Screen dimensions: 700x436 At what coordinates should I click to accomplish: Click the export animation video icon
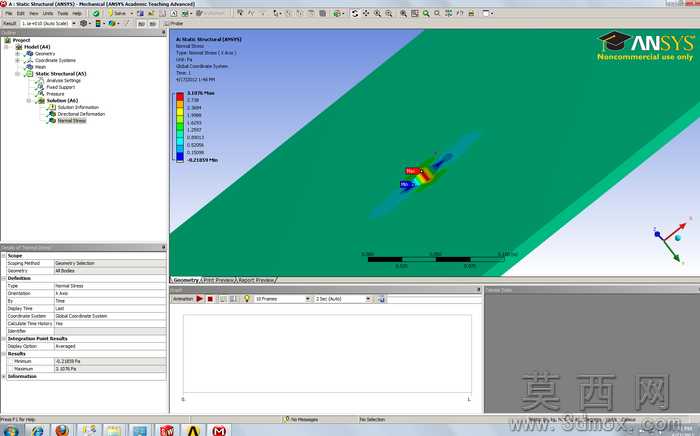point(380,299)
